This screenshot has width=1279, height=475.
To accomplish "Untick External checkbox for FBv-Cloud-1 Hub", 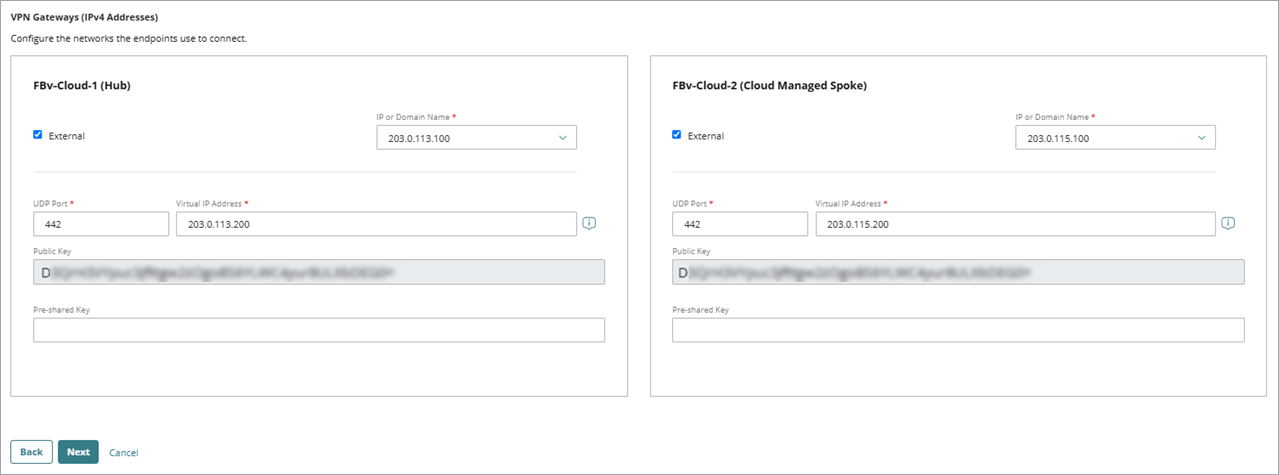I will coord(38,135).
